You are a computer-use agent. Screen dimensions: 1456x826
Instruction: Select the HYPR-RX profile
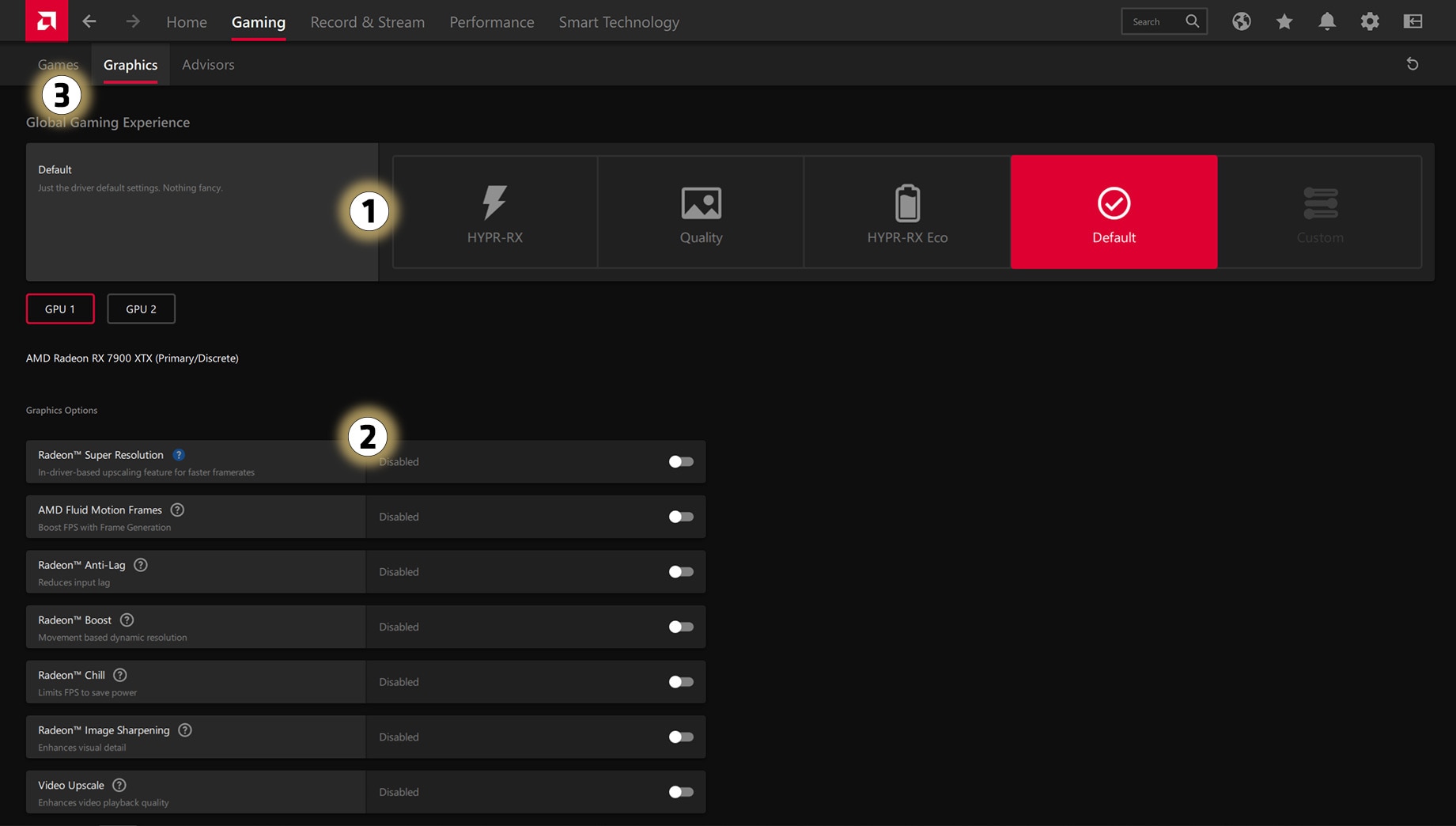[x=495, y=212]
